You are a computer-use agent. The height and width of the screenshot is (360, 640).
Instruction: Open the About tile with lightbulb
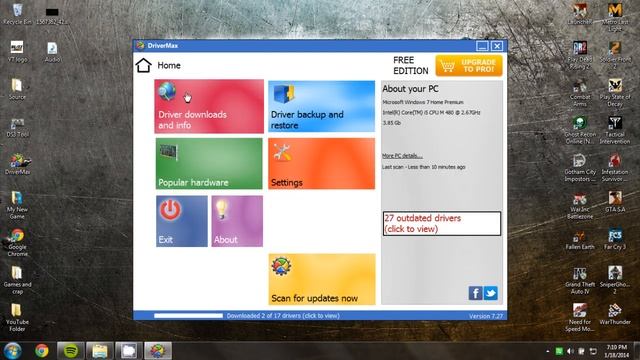click(x=237, y=221)
